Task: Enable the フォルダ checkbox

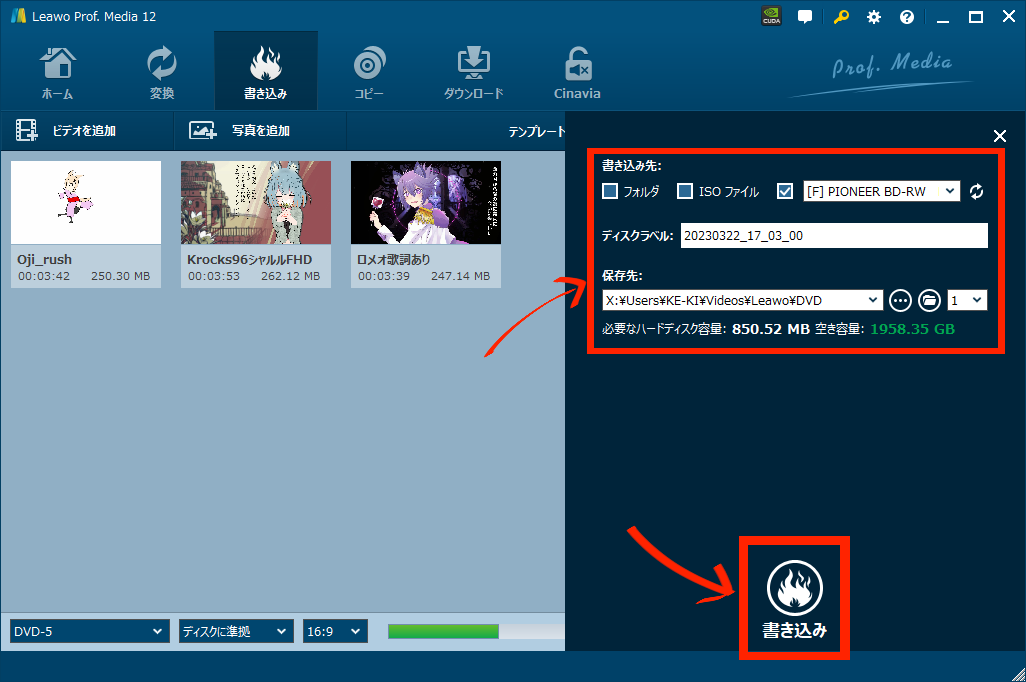Action: pos(610,191)
